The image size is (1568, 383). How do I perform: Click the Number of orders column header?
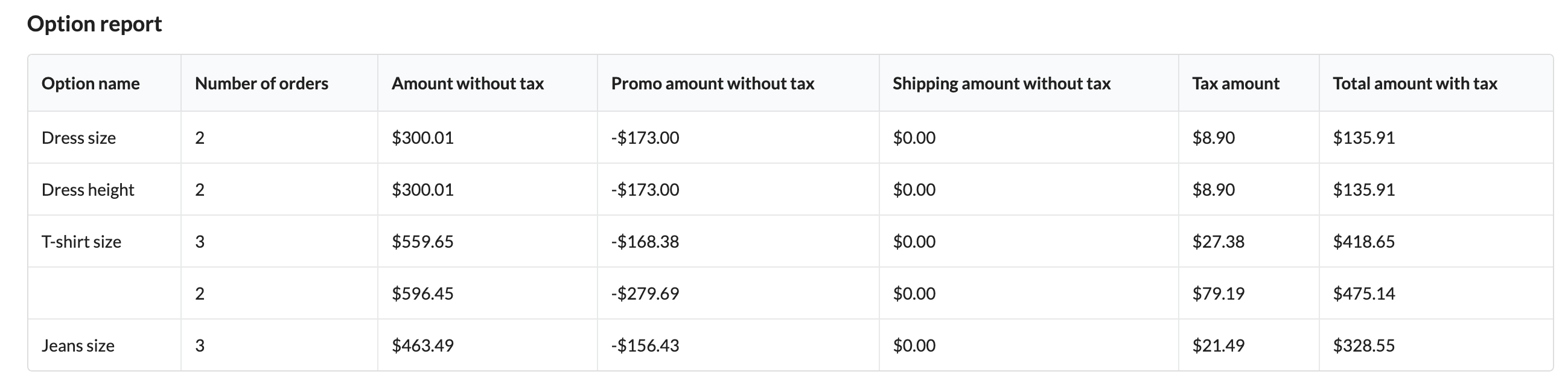click(x=262, y=83)
